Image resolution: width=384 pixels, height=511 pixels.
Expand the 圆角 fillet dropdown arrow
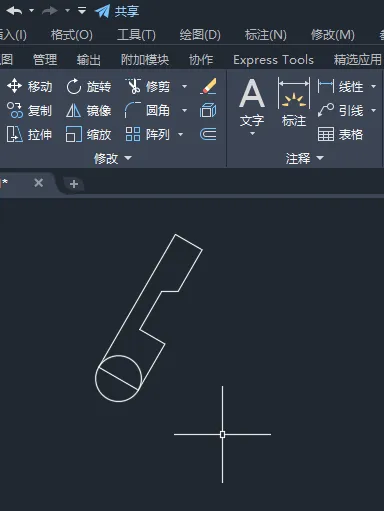pos(184,111)
